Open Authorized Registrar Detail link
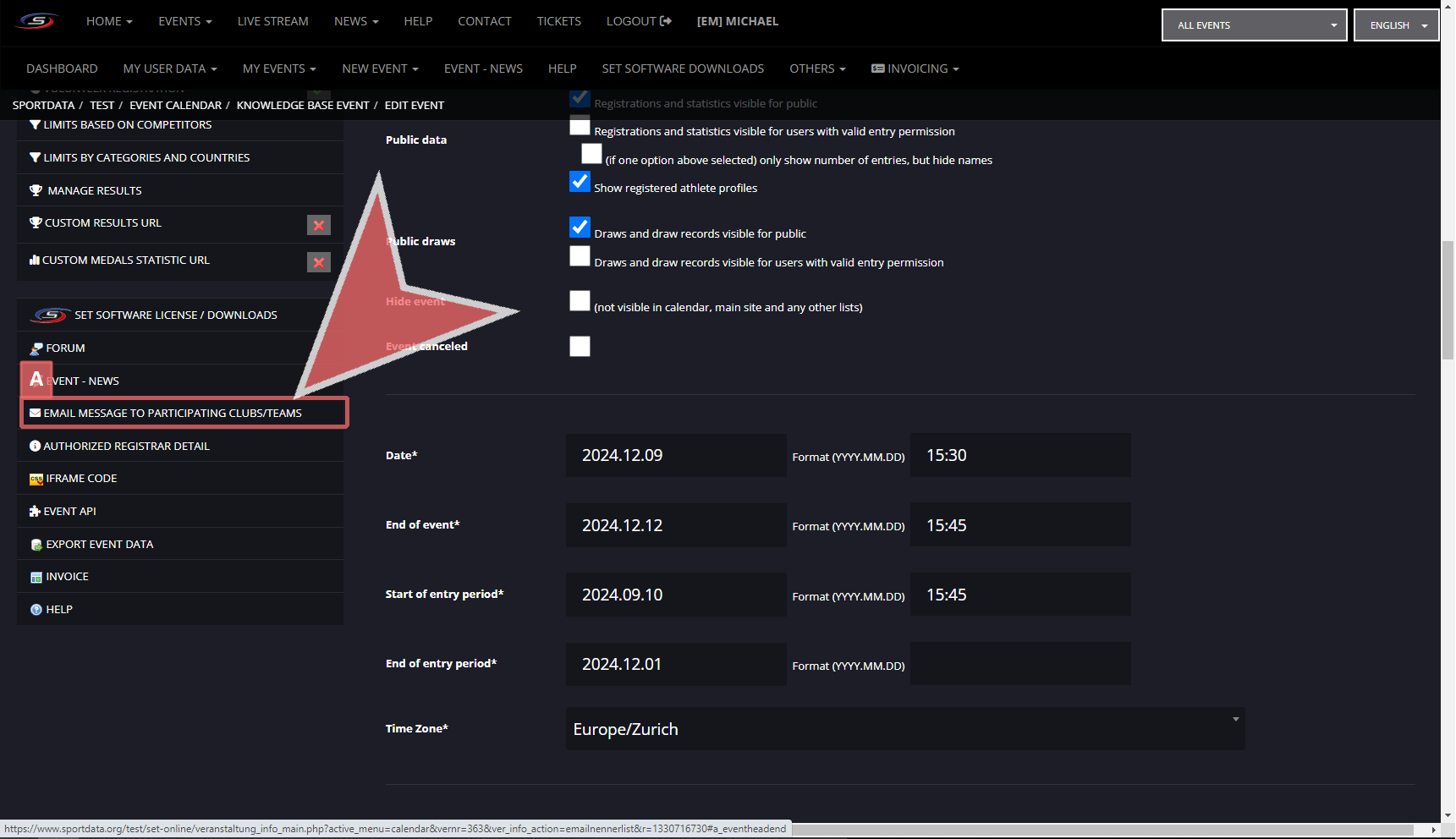The height and width of the screenshot is (839, 1456). 127,446
